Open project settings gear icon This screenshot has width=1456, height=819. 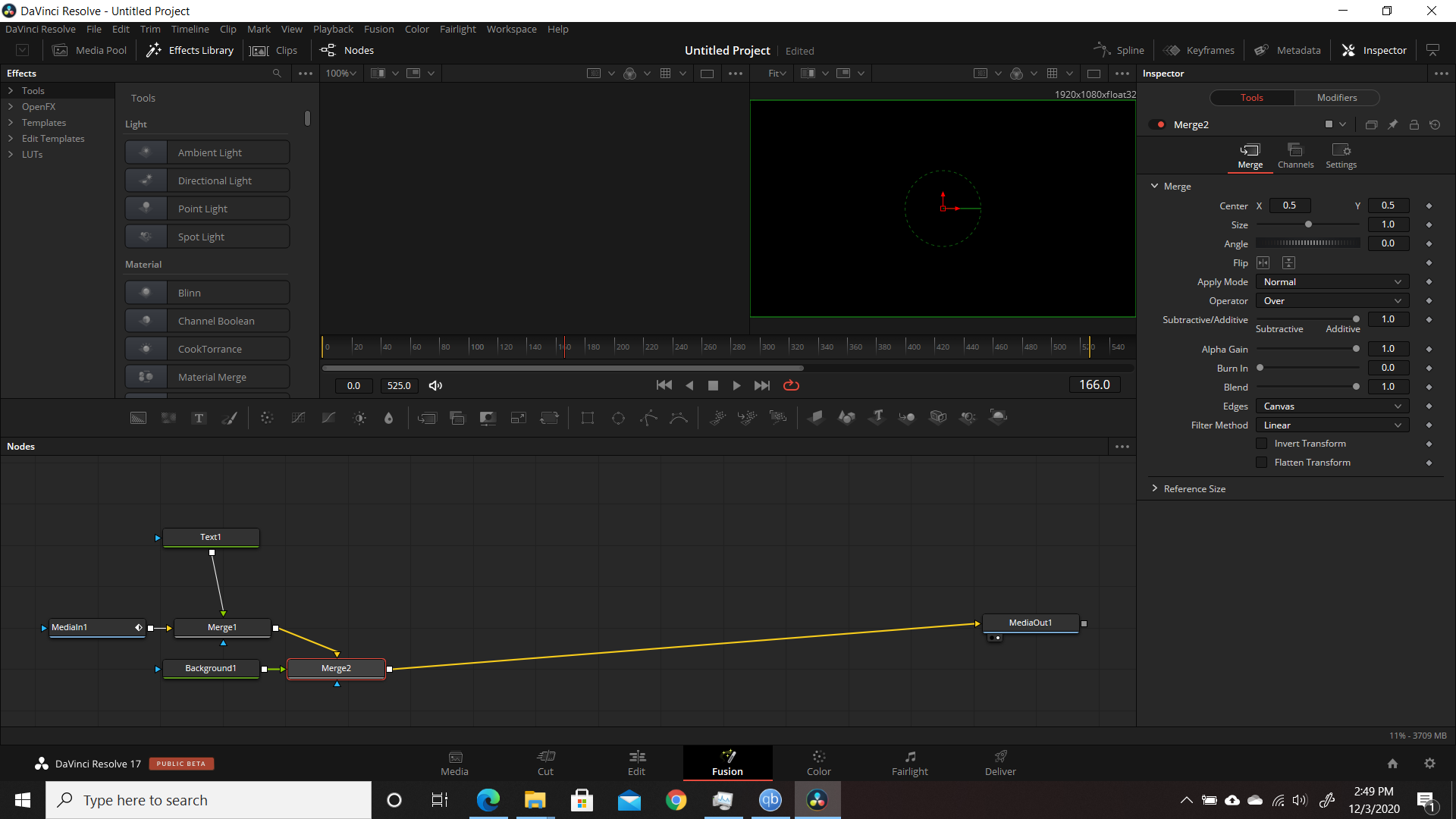pyautogui.click(x=1429, y=764)
